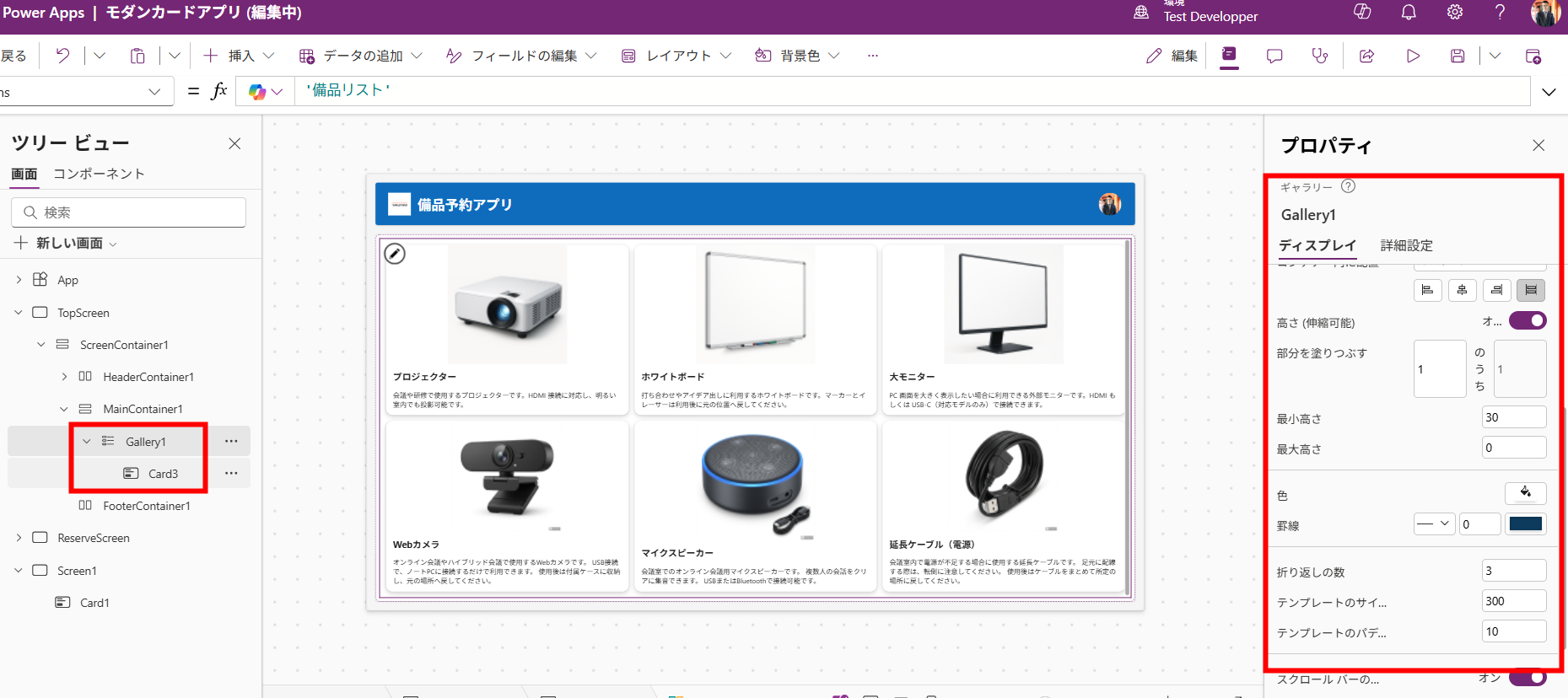Save the app with the floppy icon

pyautogui.click(x=1458, y=56)
